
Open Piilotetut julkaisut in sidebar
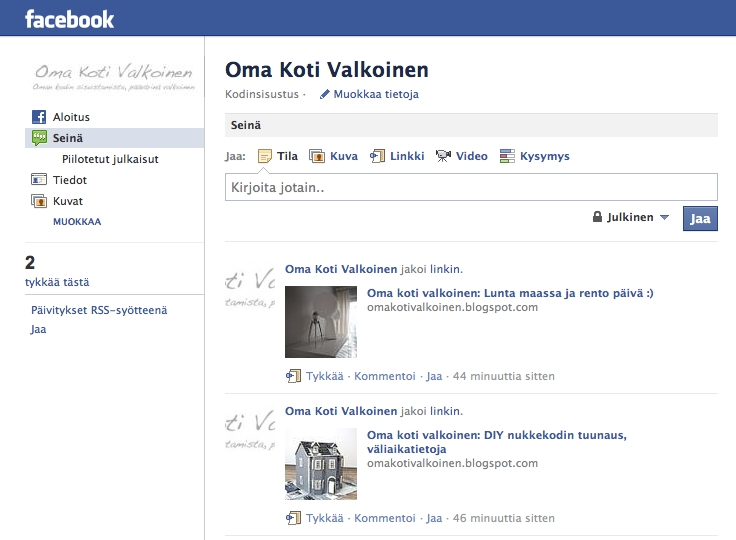[x=110, y=159]
